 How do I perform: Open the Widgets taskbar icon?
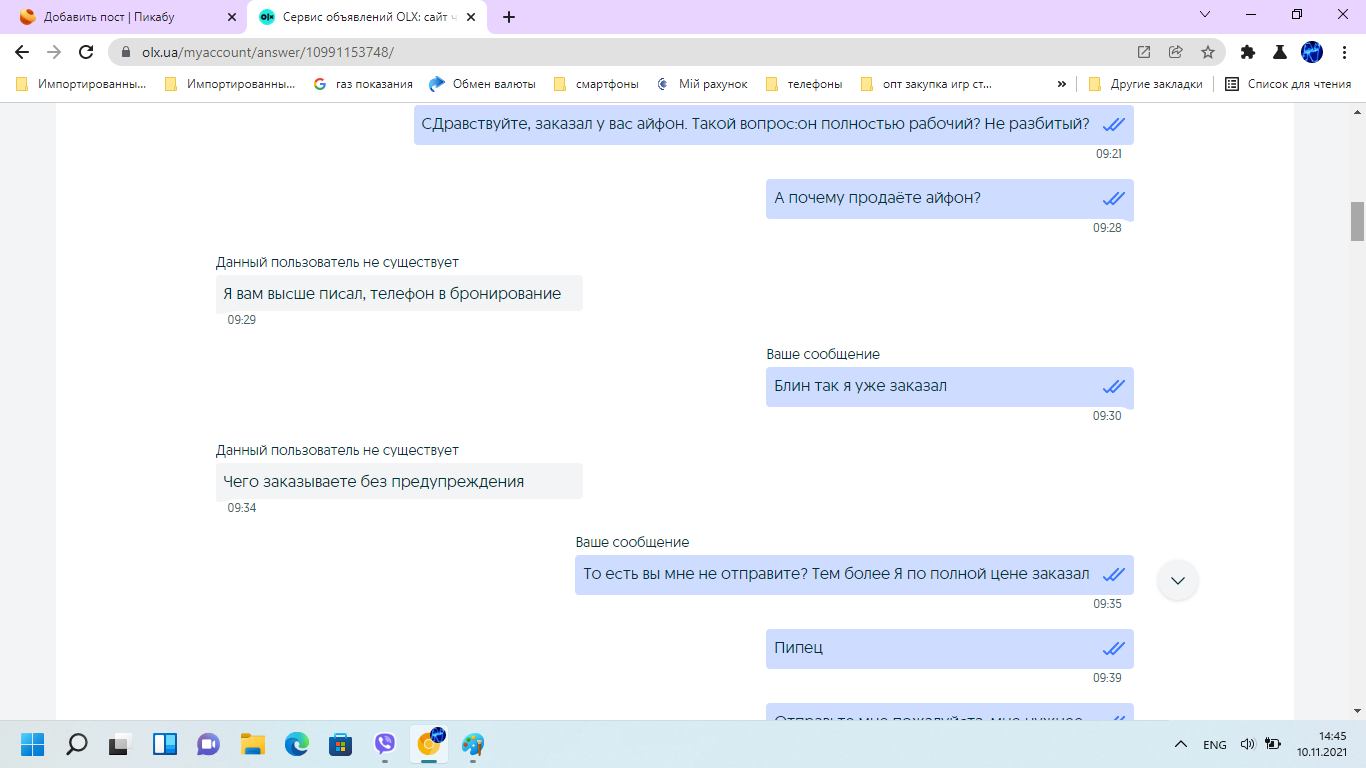165,744
